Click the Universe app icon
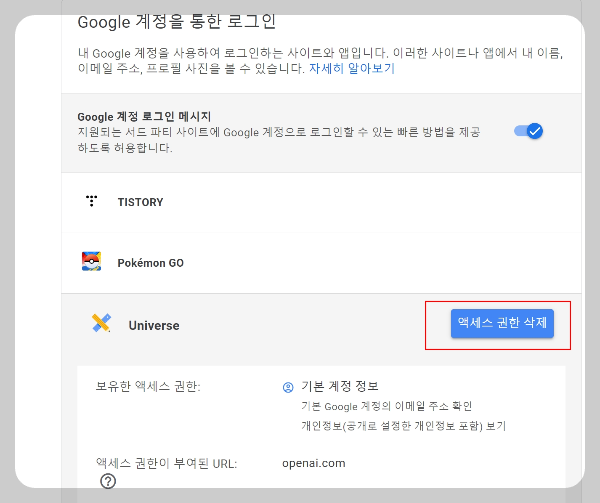The height and width of the screenshot is (503, 600). coord(101,323)
